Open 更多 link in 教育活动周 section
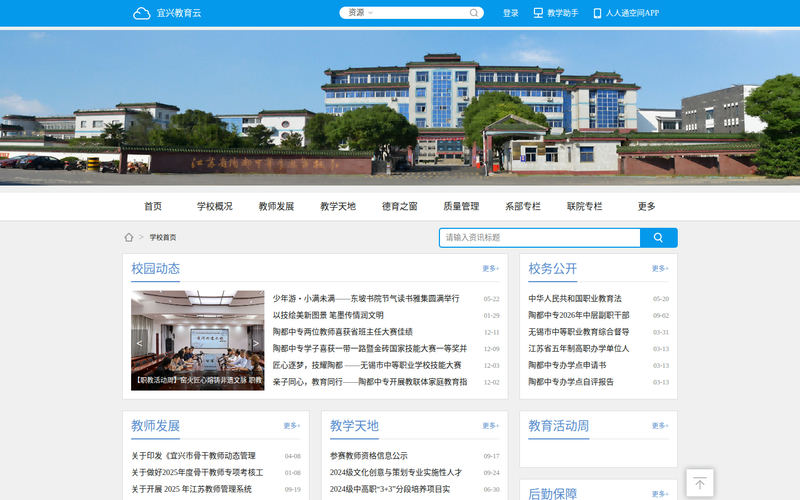Viewport: 800px width, 500px height. tap(660, 426)
